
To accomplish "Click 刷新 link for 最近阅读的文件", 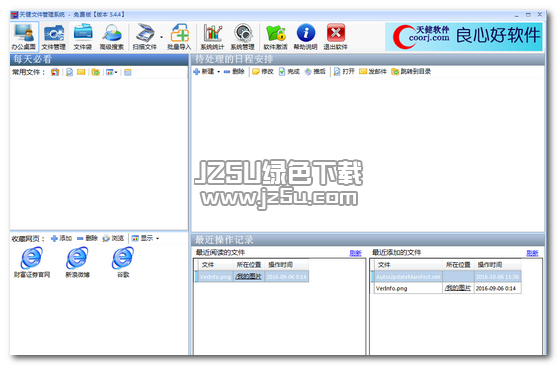I will (356, 253).
